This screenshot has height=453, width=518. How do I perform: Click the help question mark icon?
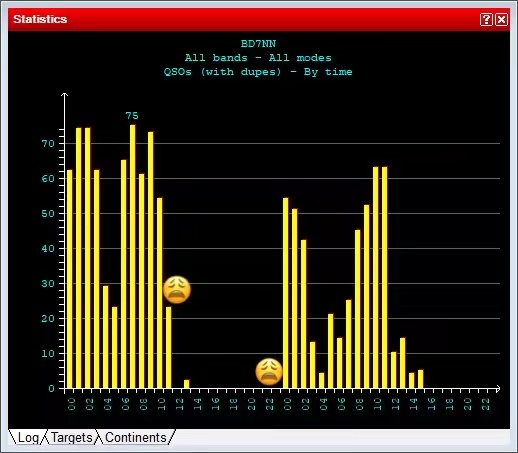point(486,19)
